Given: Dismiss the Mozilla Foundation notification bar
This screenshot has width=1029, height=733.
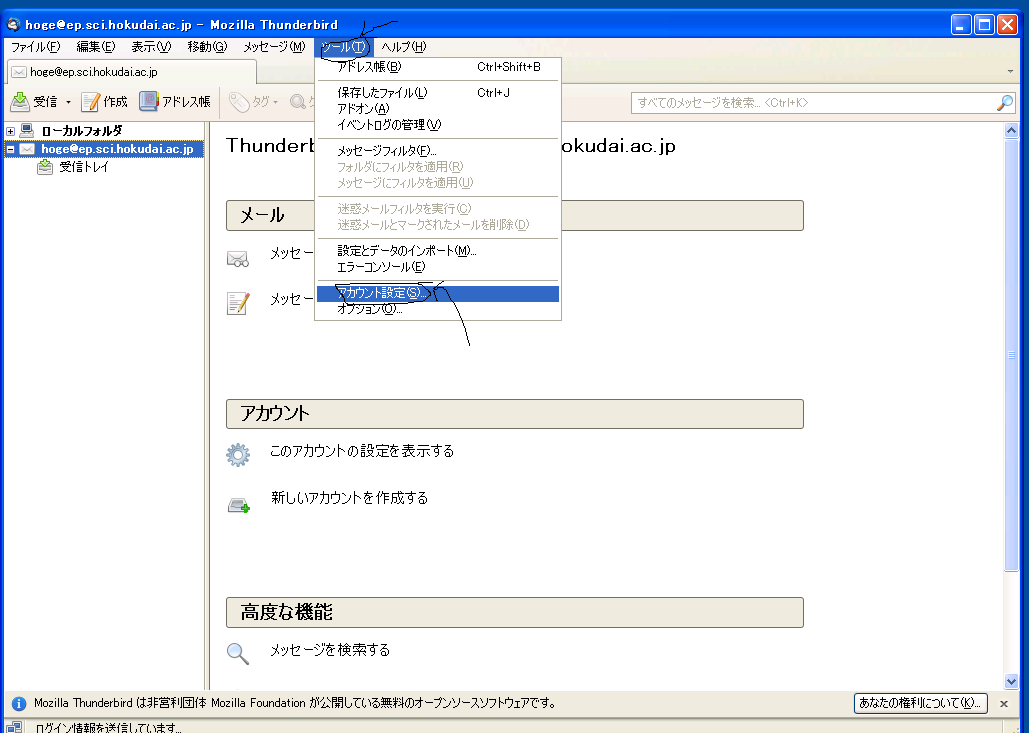Looking at the screenshot, I should click(1003, 703).
